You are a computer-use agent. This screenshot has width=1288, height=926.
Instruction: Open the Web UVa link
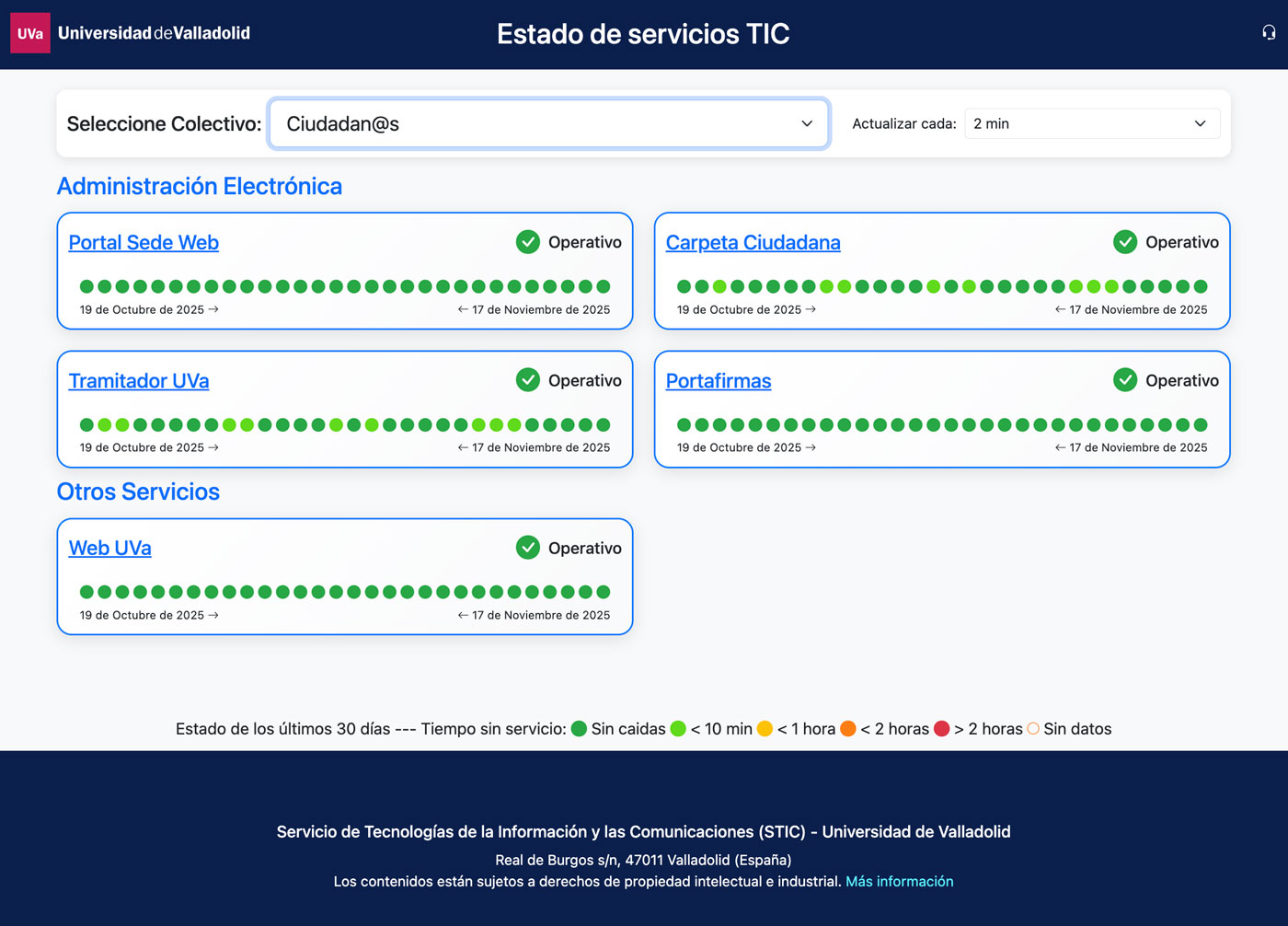[x=110, y=549]
